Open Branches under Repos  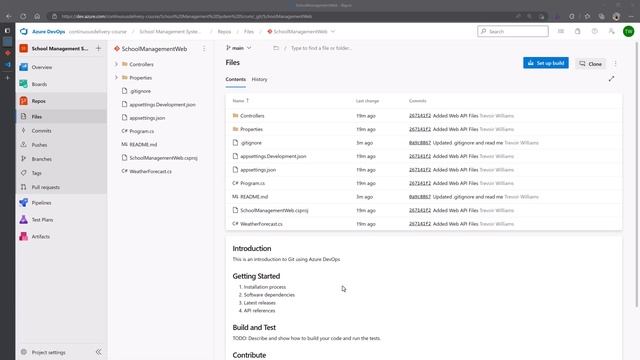(61, 159)
